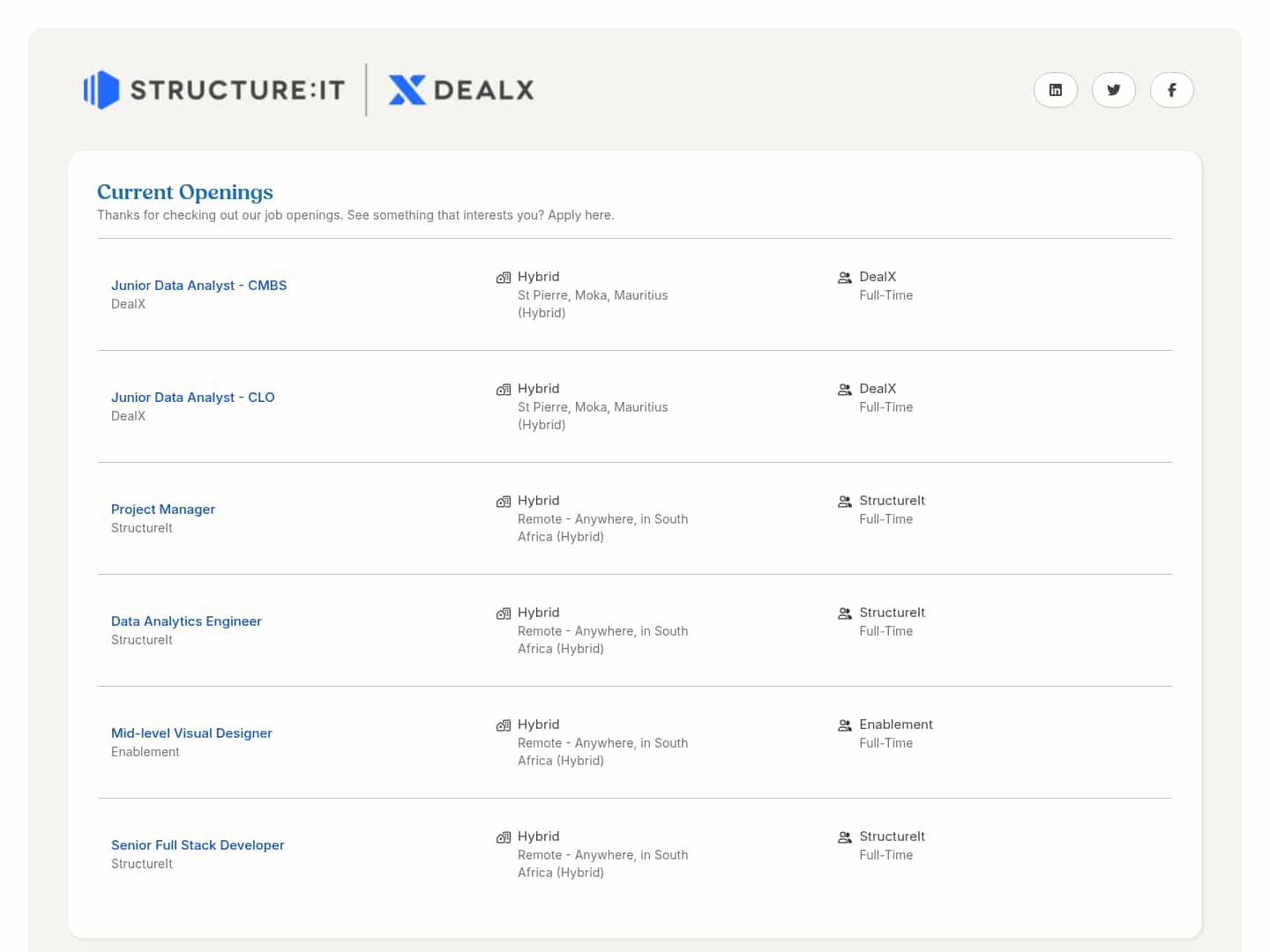Viewport: 1270px width, 952px height.
Task: Open Junior Data Analyst - CLO listing
Action: point(192,398)
